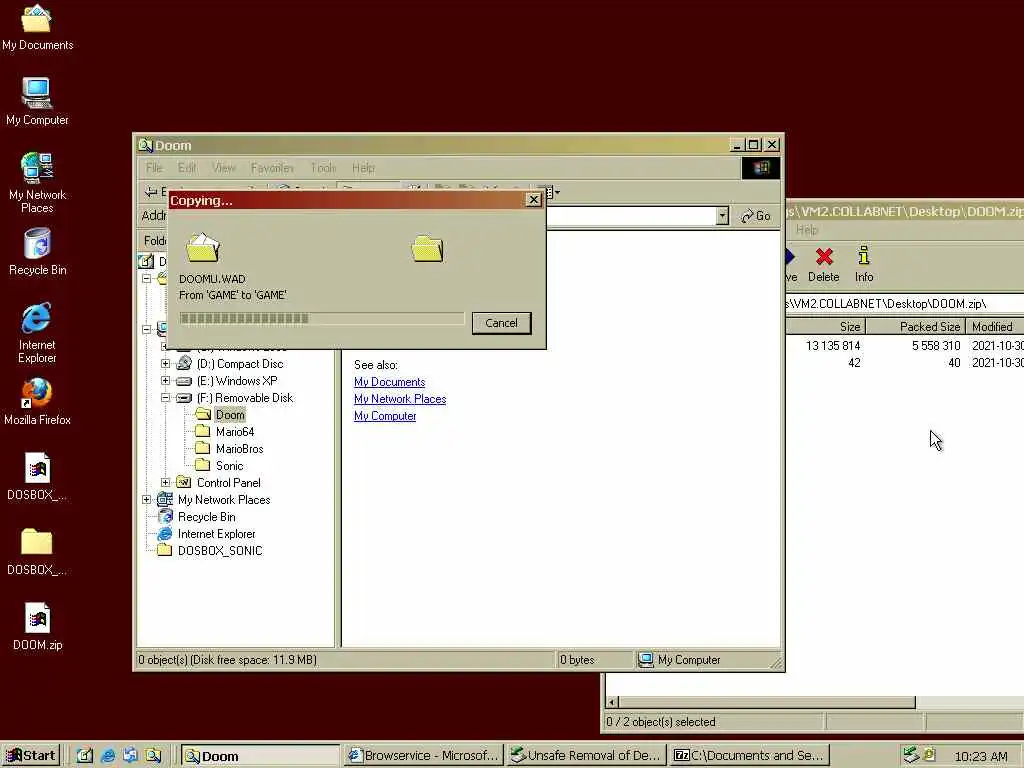
Task: Click the Go button next to the address bar
Action: click(x=756, y=216)
